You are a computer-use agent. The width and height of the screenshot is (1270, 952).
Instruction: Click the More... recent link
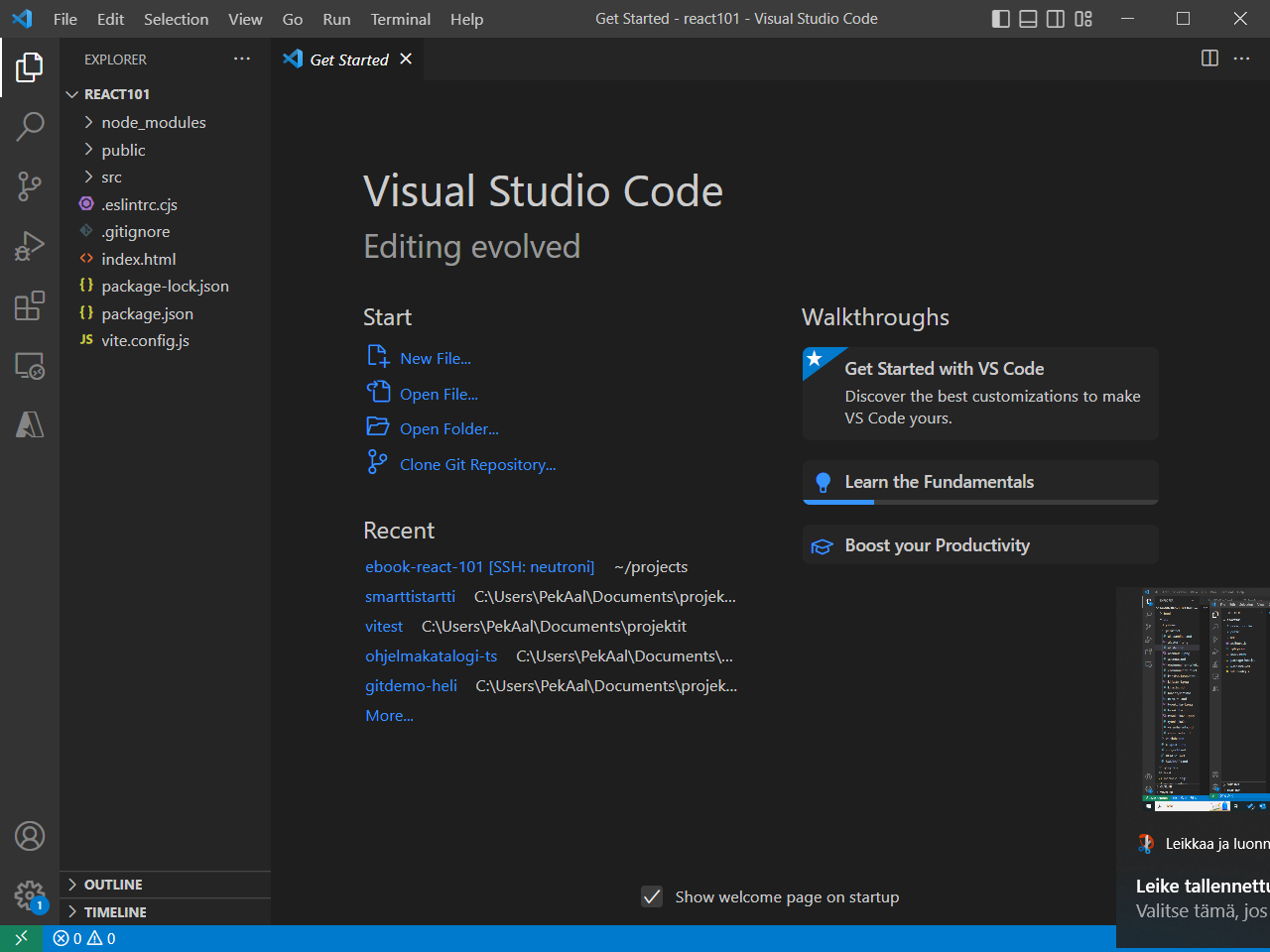pos(389,716)
